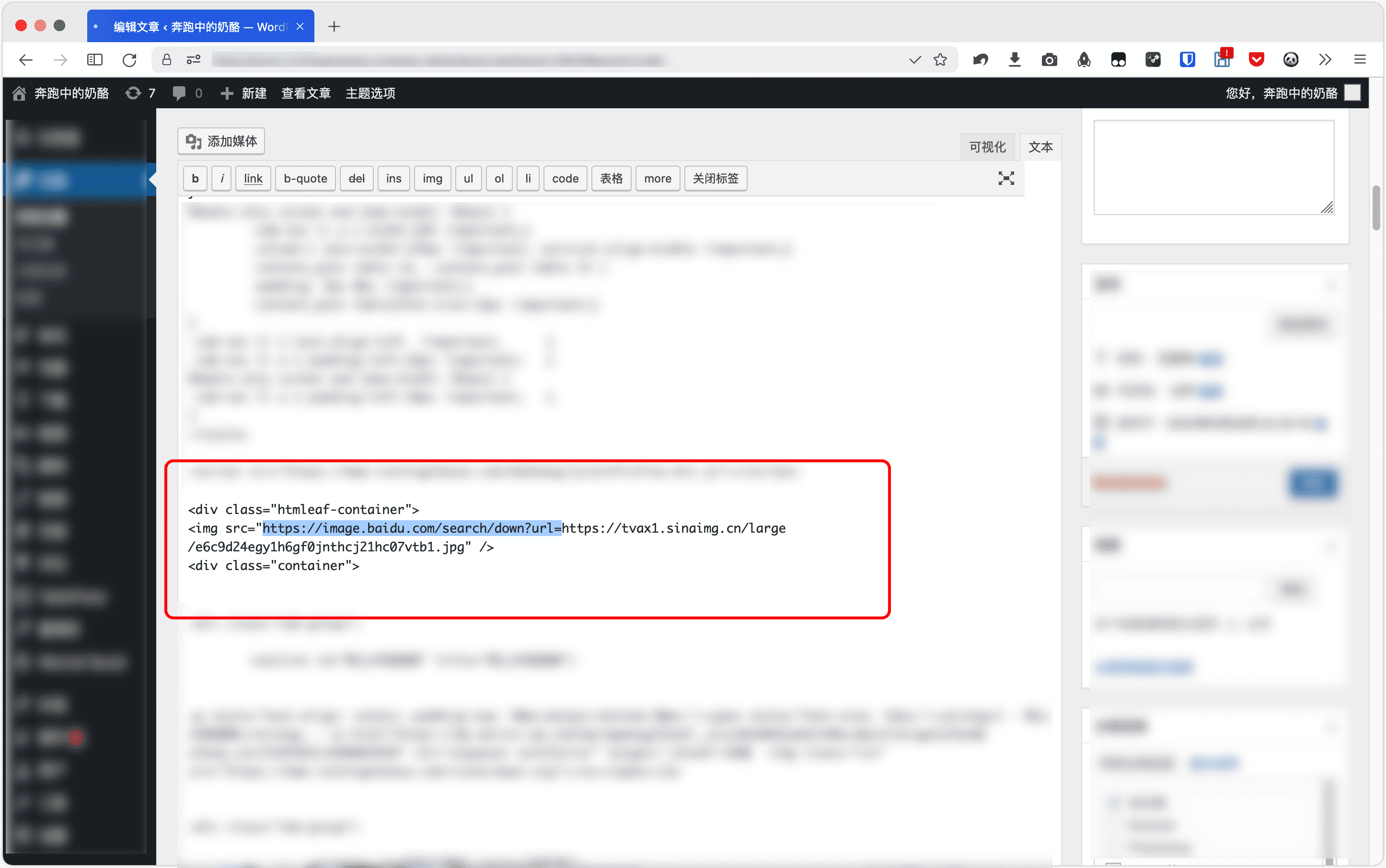Open the hamburger application menu

[1360, 60]
